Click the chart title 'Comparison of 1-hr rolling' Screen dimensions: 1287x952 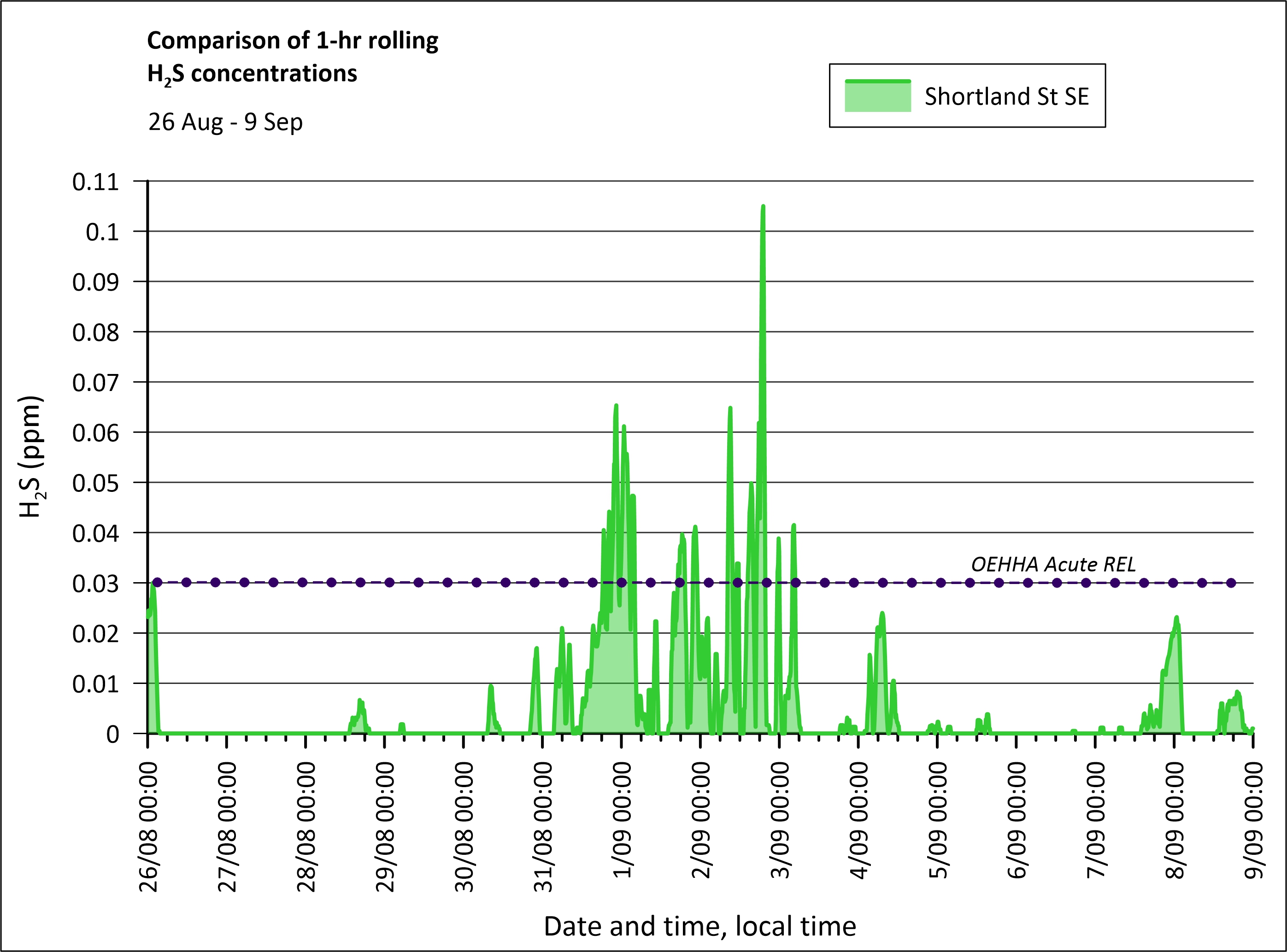[x=292, y=41]
